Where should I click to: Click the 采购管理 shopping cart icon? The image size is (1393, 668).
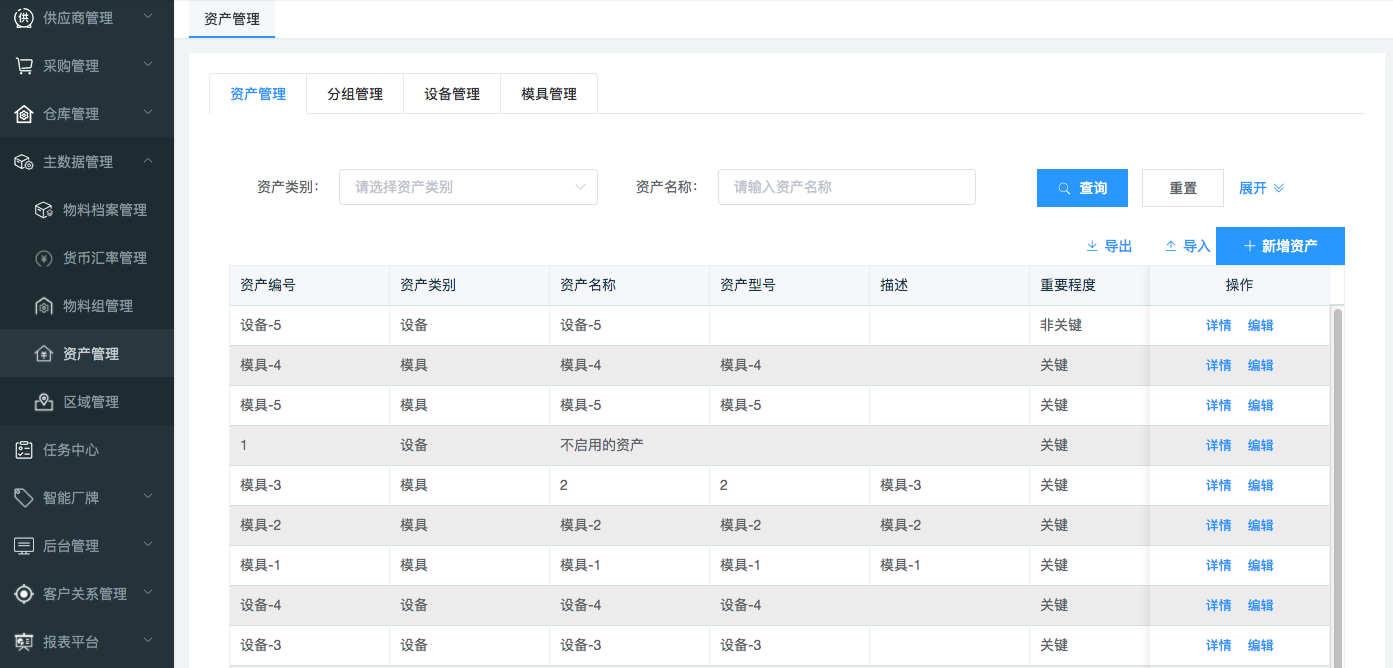click(x=23, y=66)
